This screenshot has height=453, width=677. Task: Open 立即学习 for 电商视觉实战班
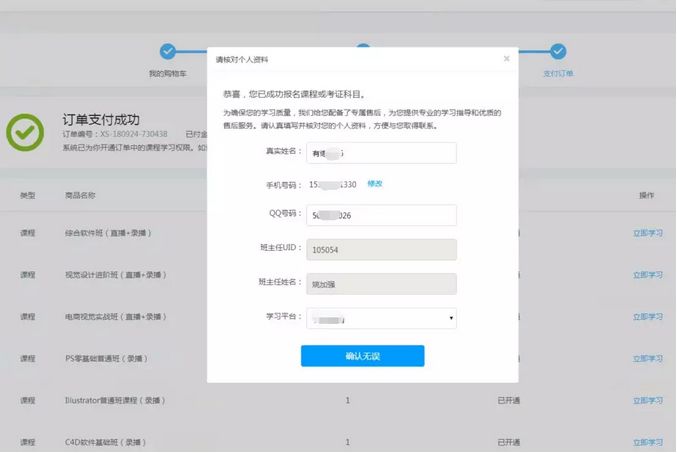pyautogui.click(x=647, y=316)
